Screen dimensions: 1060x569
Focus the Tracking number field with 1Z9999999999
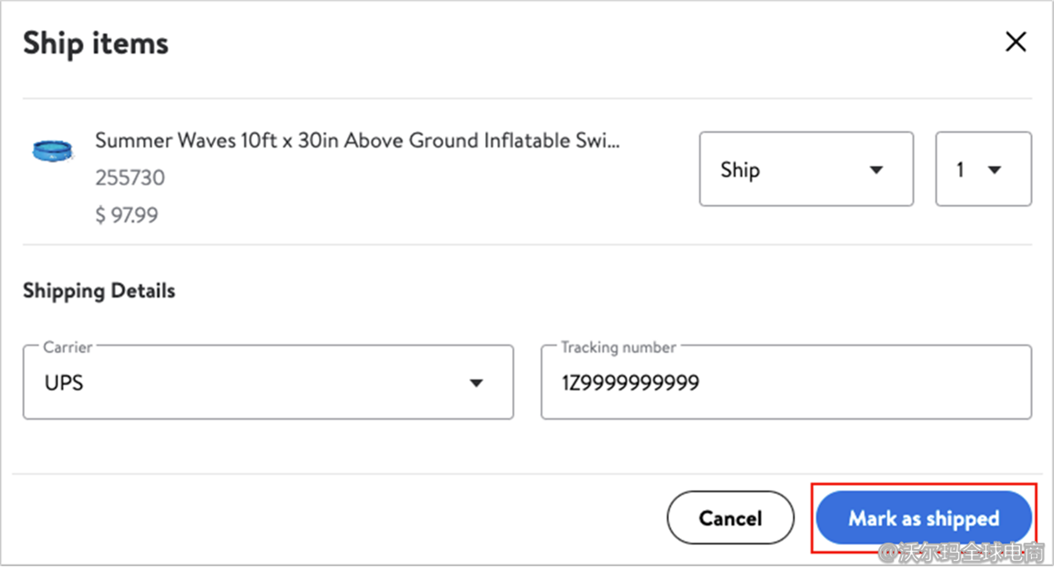point(785,382)
